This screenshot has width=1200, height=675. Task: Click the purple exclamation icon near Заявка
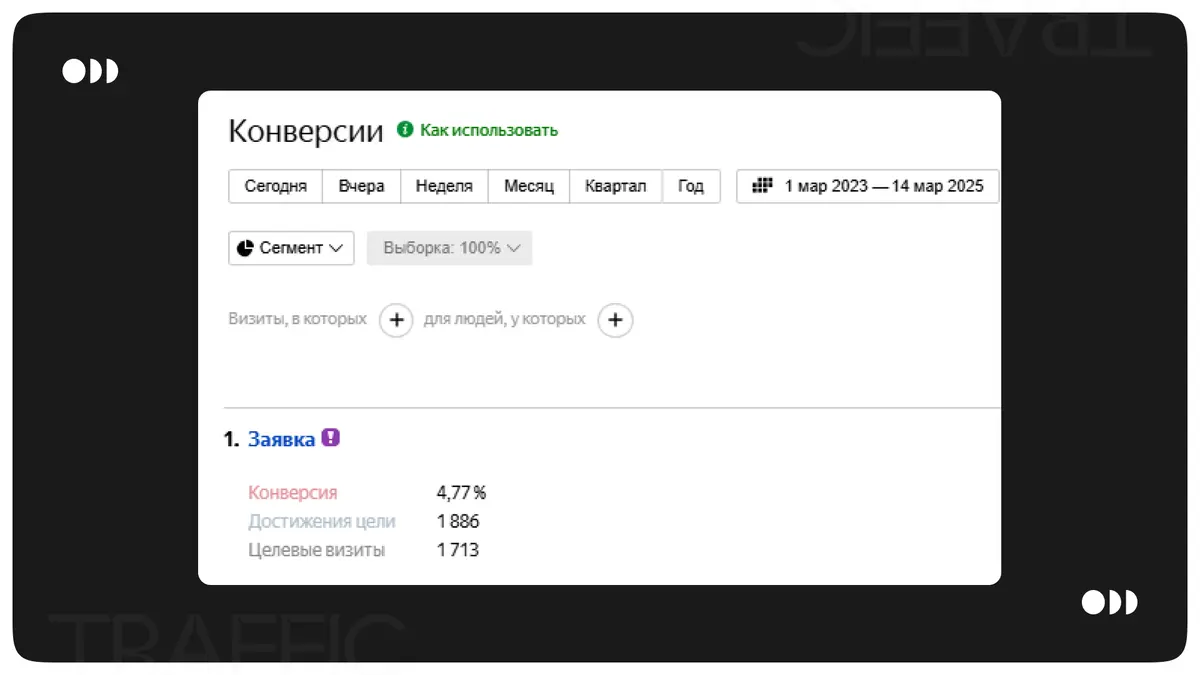pyautogui.click(x=331, y=438)
